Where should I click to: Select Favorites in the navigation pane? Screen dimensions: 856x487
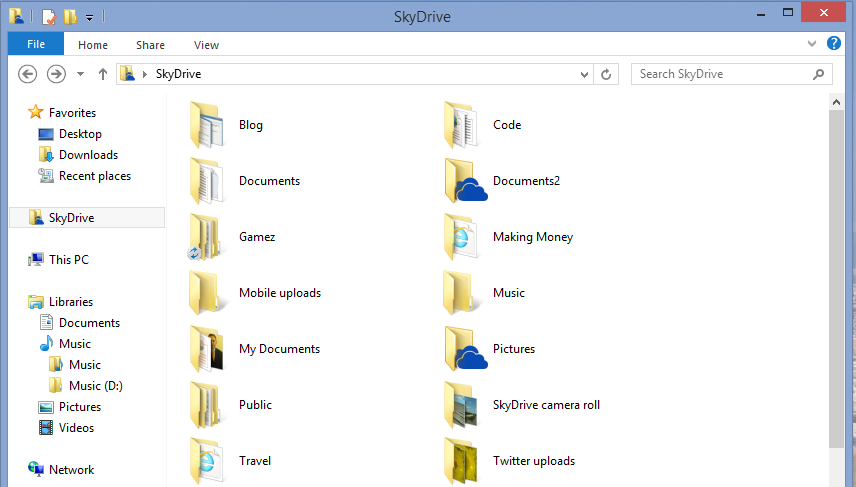click(x=72, y=112)
